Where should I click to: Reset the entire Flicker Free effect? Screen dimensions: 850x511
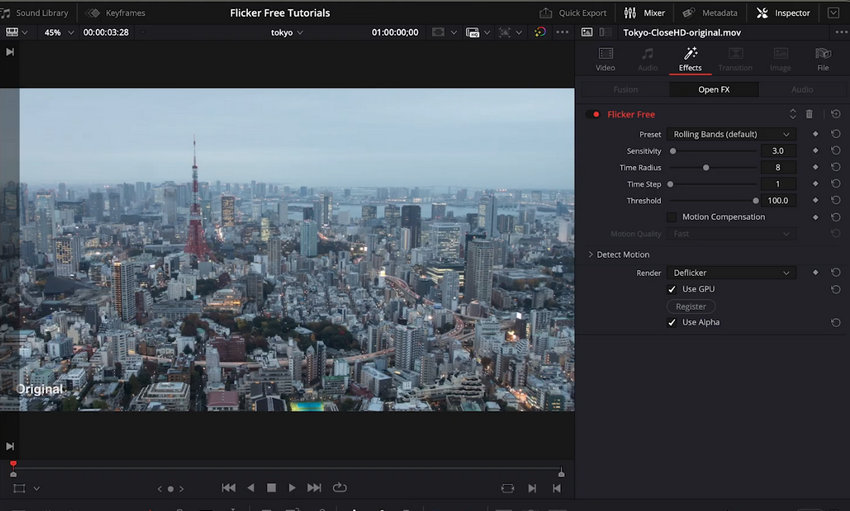pos(835,114)
